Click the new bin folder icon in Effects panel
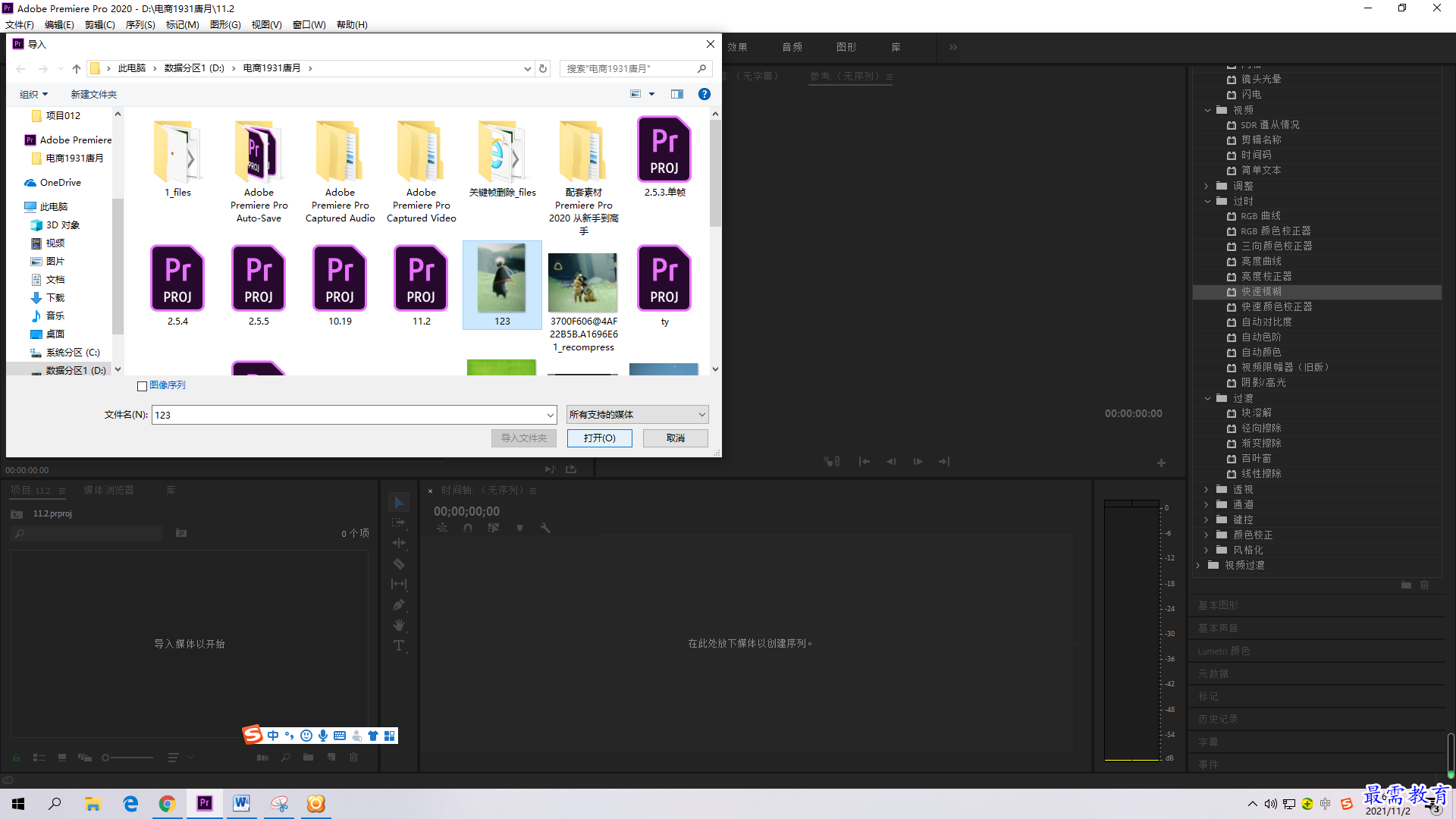1456x819 pixels. point(1406,585)
